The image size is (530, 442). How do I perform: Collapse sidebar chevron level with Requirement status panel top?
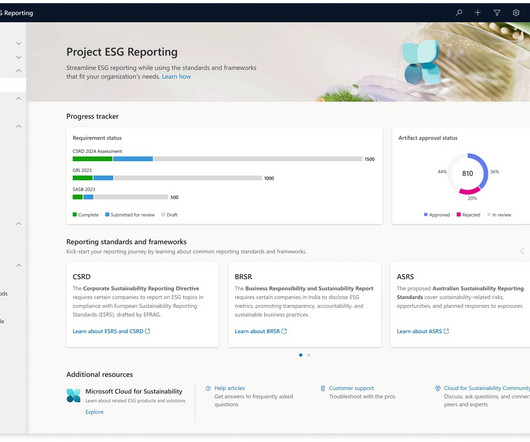19,126
